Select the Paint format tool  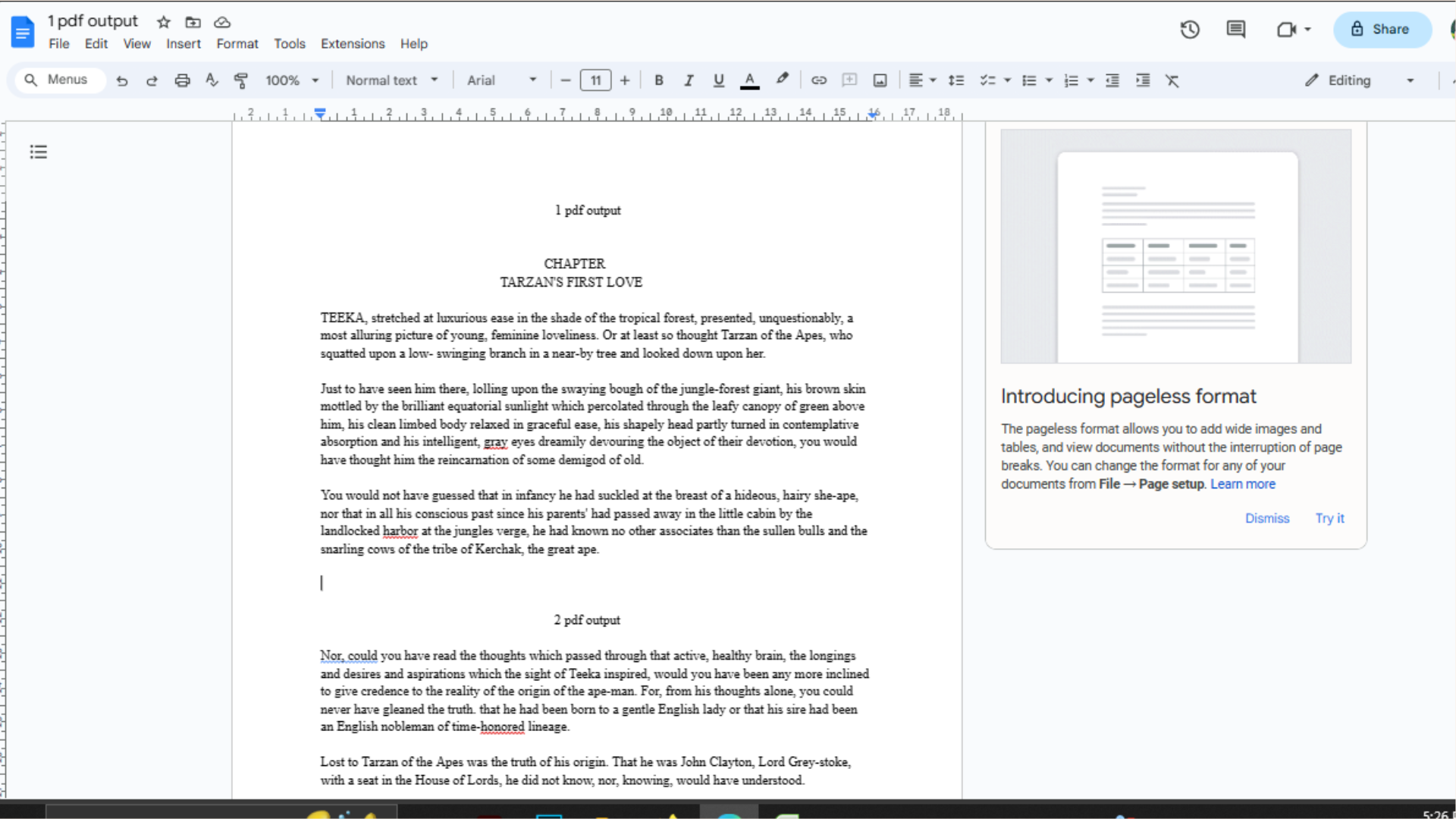pyautogui.click(x=241, y=80)
